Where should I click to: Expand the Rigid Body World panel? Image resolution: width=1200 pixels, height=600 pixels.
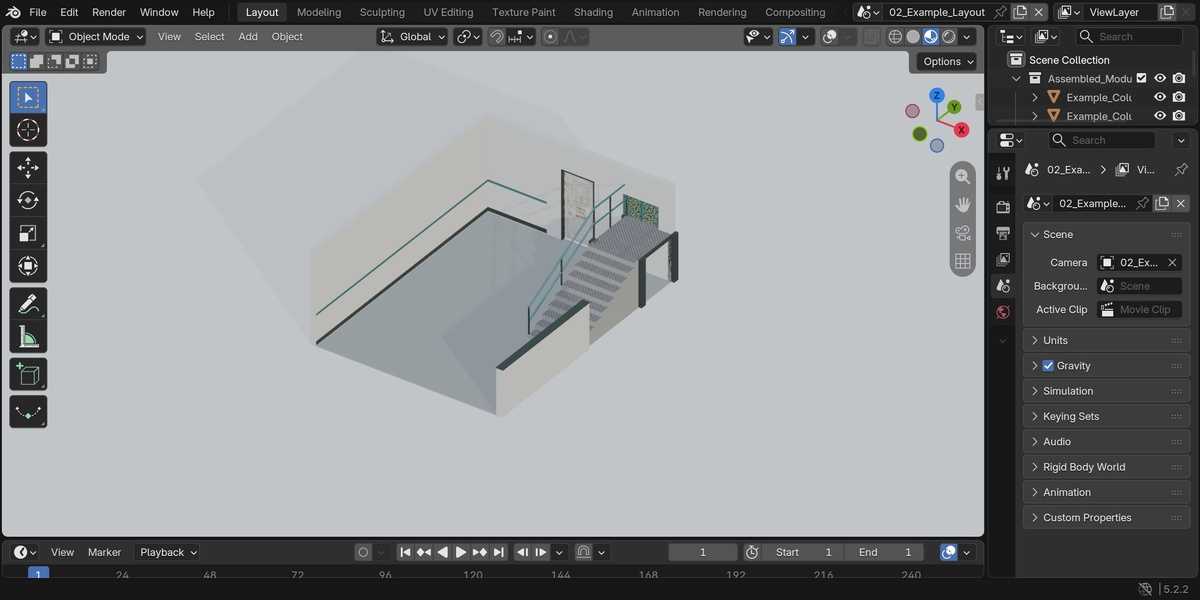click(1106, 467)
